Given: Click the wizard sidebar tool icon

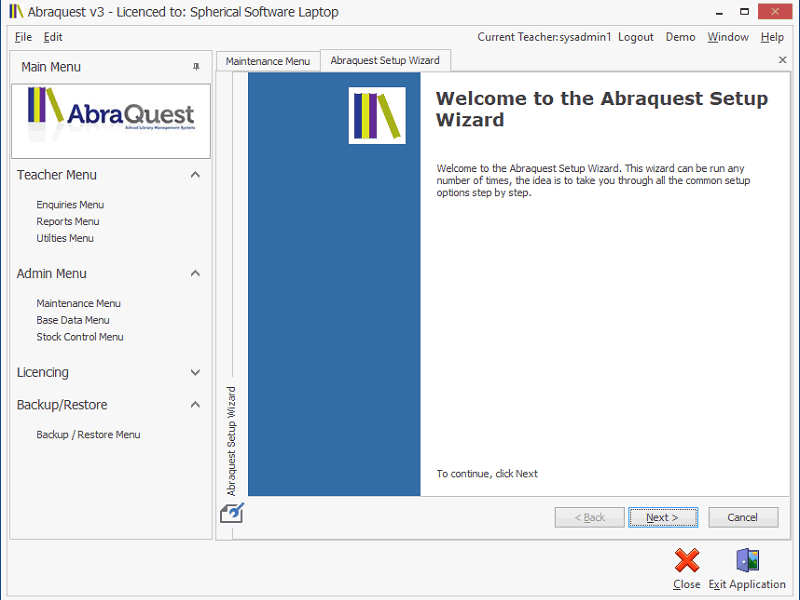Looking at the screenshot, I should [232, 513].
